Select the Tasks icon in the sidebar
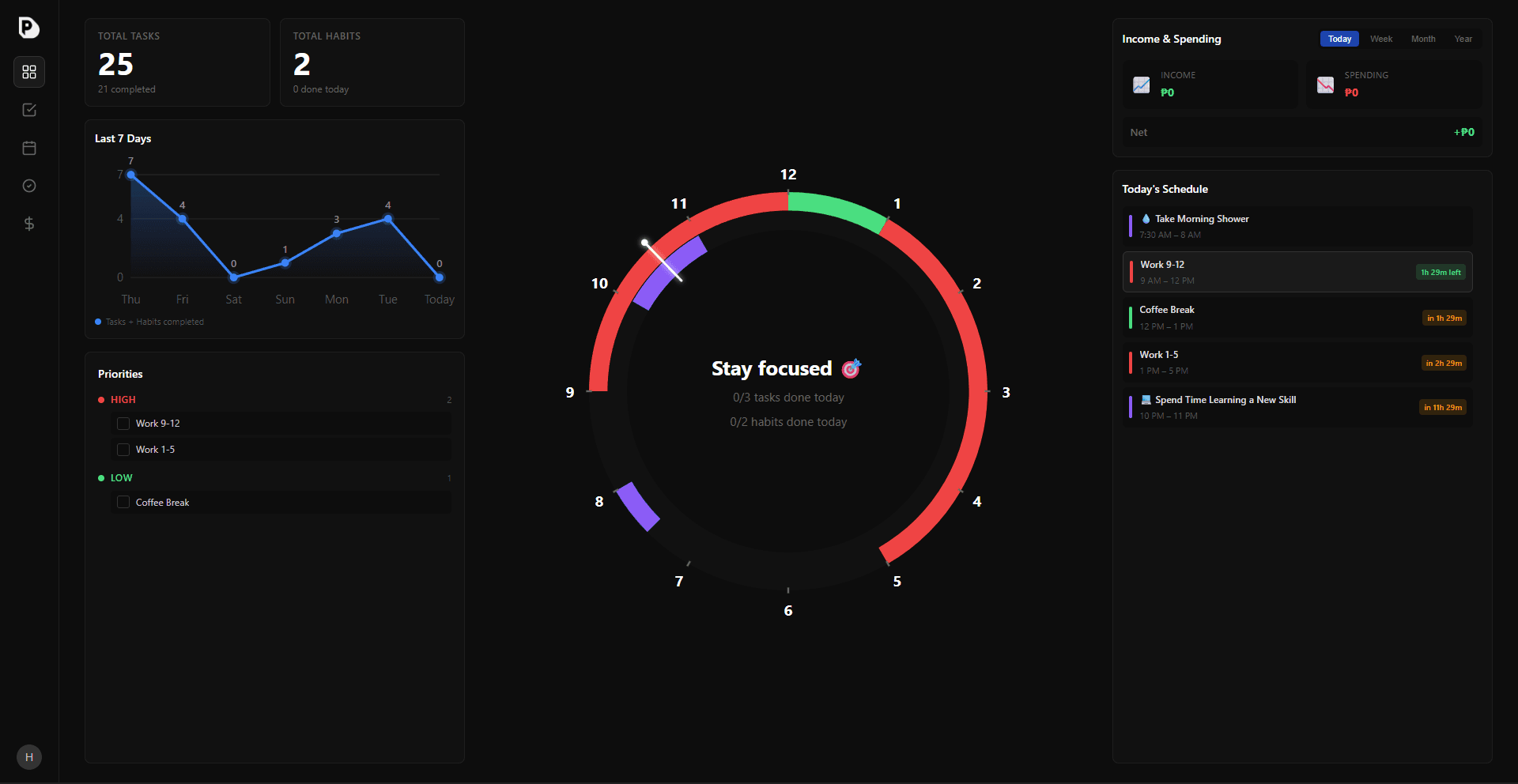 tap(29, 110)
